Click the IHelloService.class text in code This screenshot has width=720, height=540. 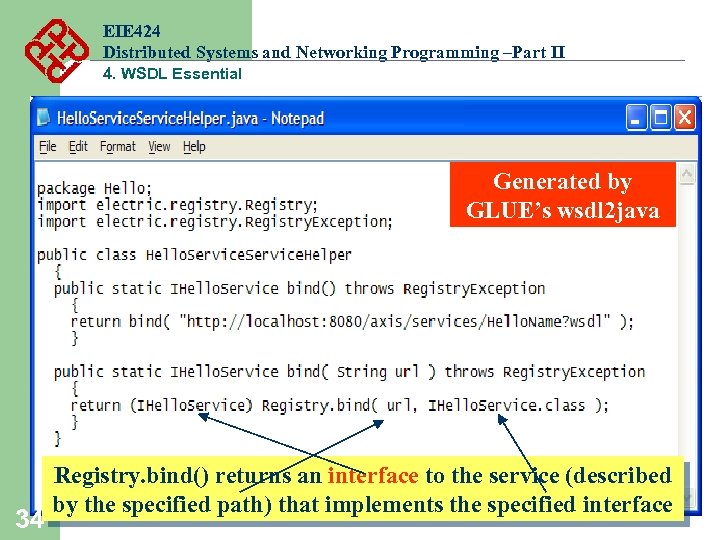506,405
